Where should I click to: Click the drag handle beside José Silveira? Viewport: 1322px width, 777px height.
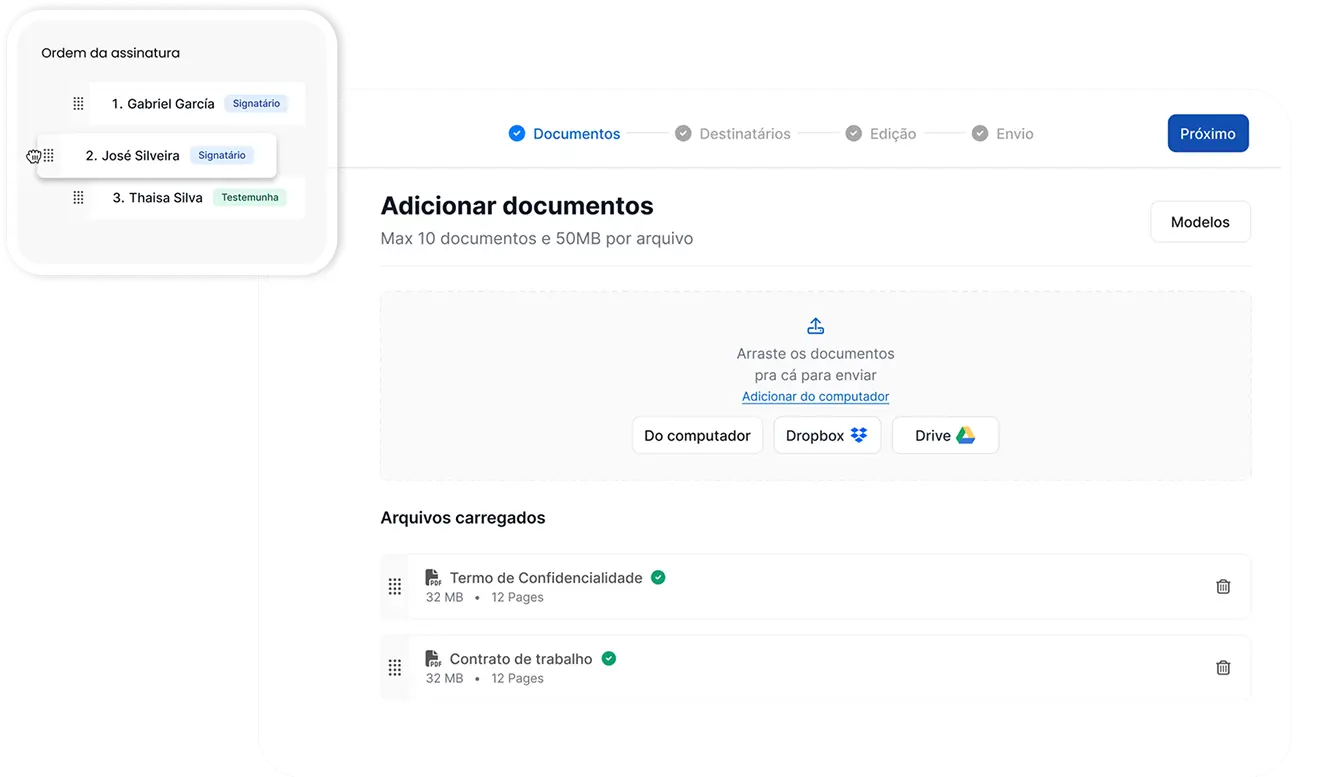click(x=48, y=156)
